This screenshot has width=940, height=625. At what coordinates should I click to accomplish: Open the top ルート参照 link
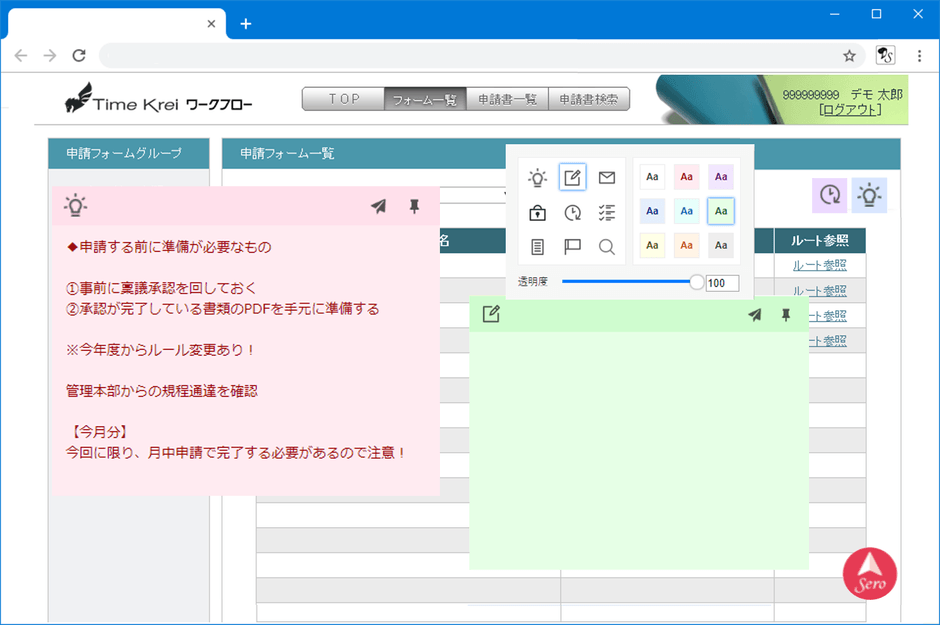pos(820,265)
